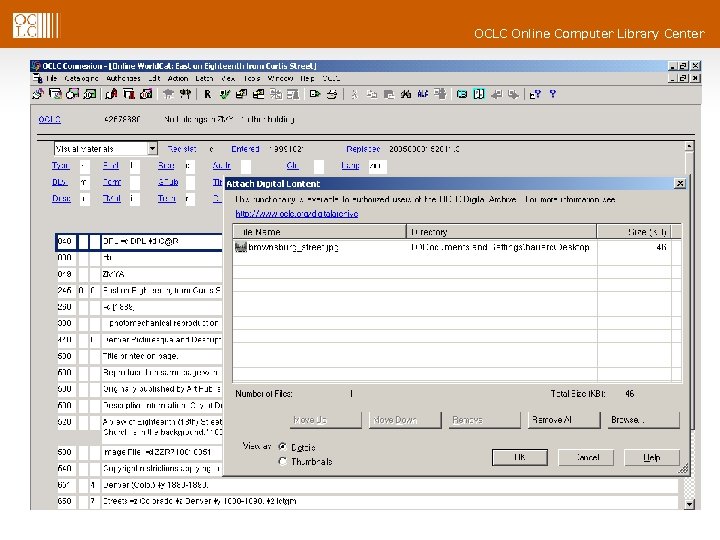Open the Window menu
The image size is (720, 540).
point(280,79)
